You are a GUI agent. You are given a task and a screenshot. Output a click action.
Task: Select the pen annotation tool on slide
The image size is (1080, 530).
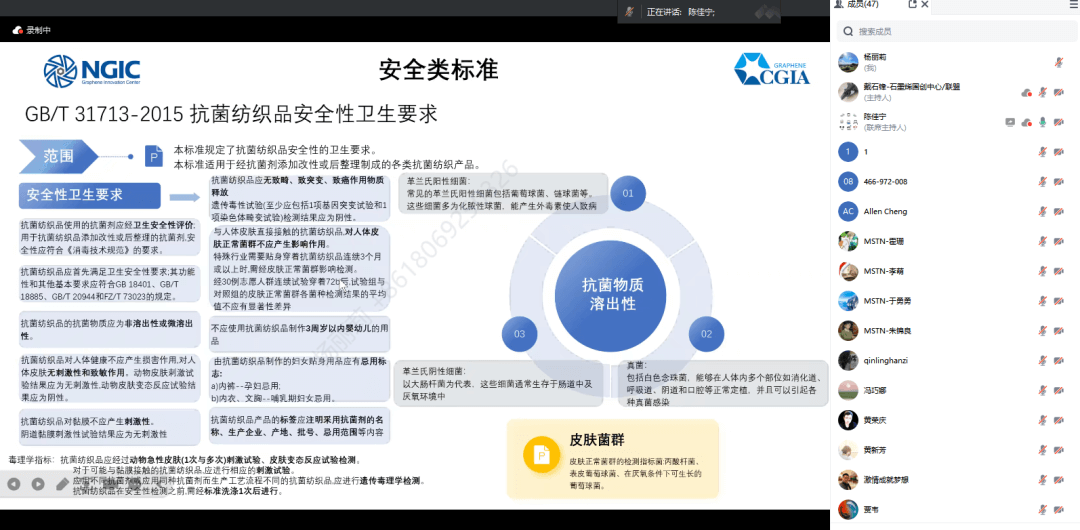click(x=63, y=484)
